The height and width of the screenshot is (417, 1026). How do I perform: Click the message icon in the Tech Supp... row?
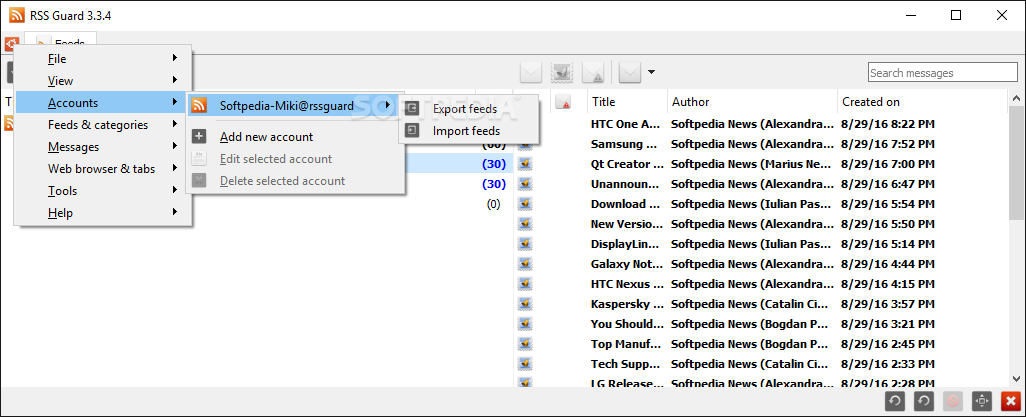coord(524,364)
